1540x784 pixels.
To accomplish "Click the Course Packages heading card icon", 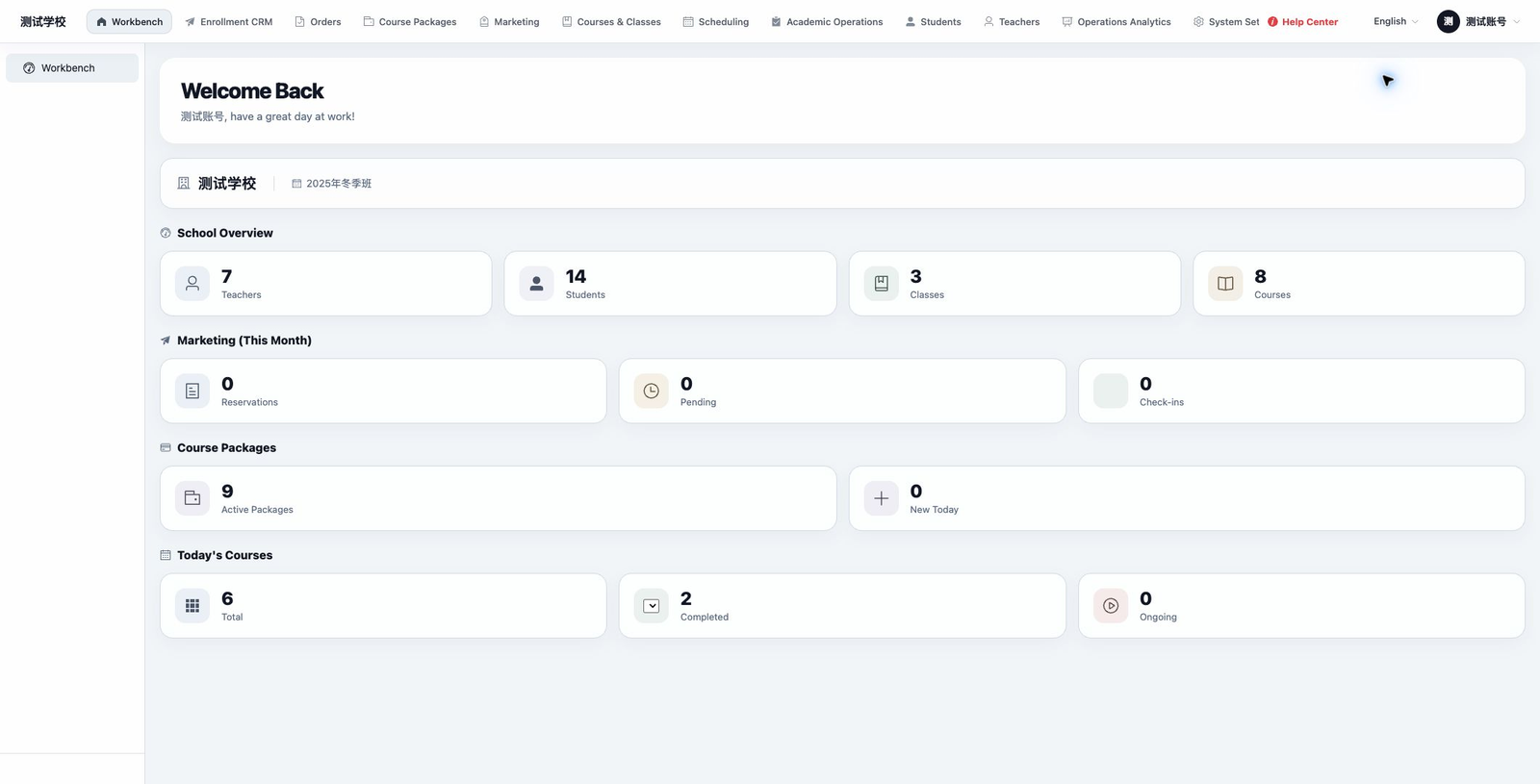I will pos(166,447).
